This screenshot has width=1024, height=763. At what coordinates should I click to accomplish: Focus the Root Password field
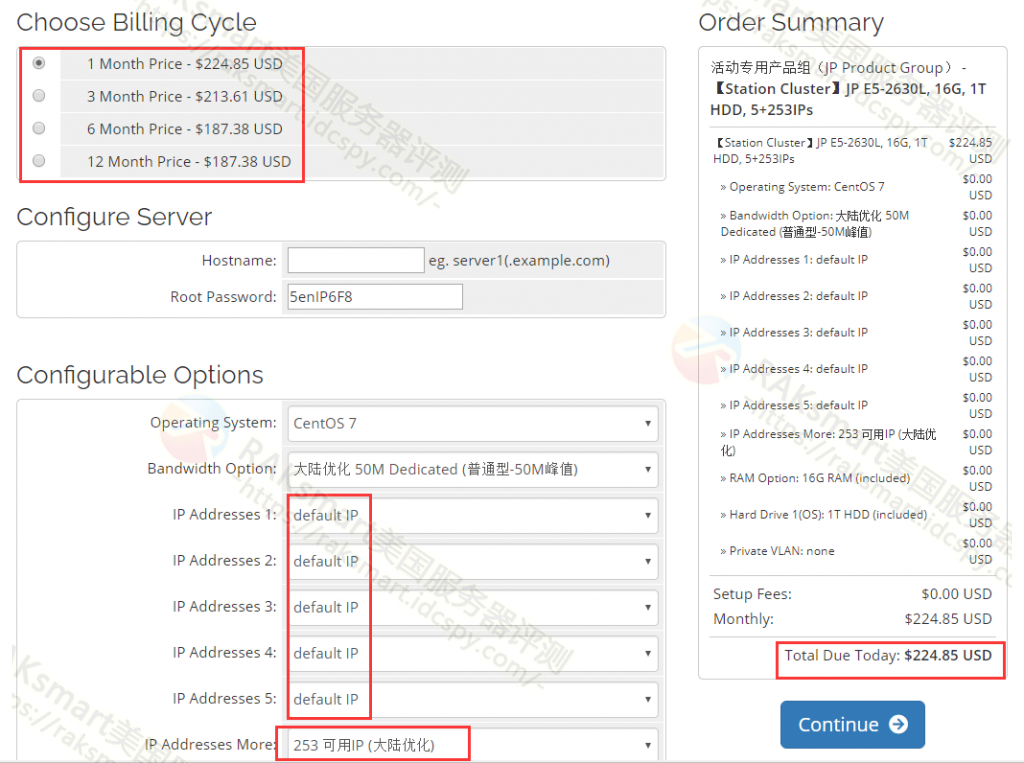(x=375, y=297)
